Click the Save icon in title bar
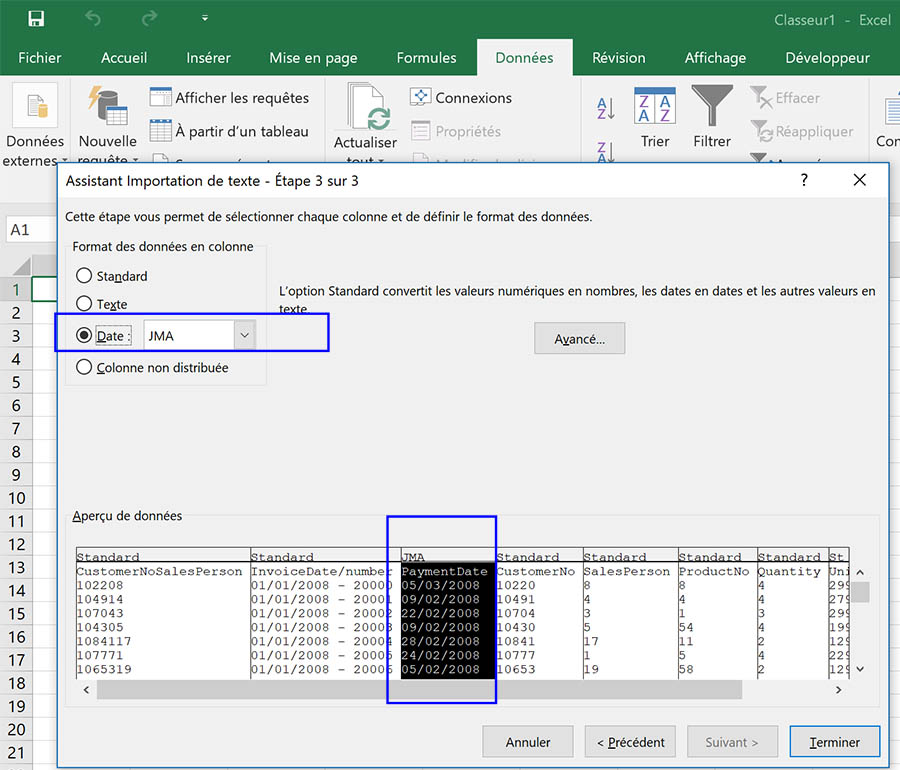 pyautogui.click(x=36, y=19)
